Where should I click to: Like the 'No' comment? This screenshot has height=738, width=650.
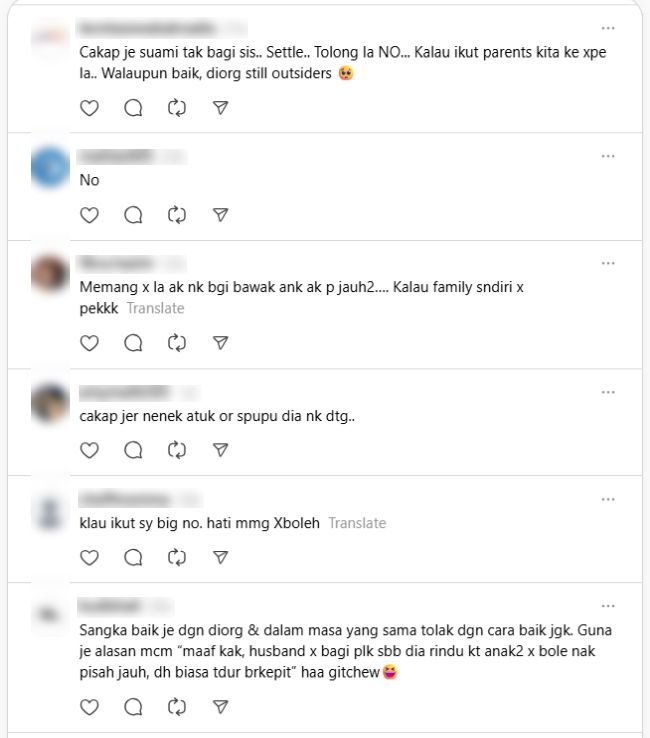pos(89,215)
